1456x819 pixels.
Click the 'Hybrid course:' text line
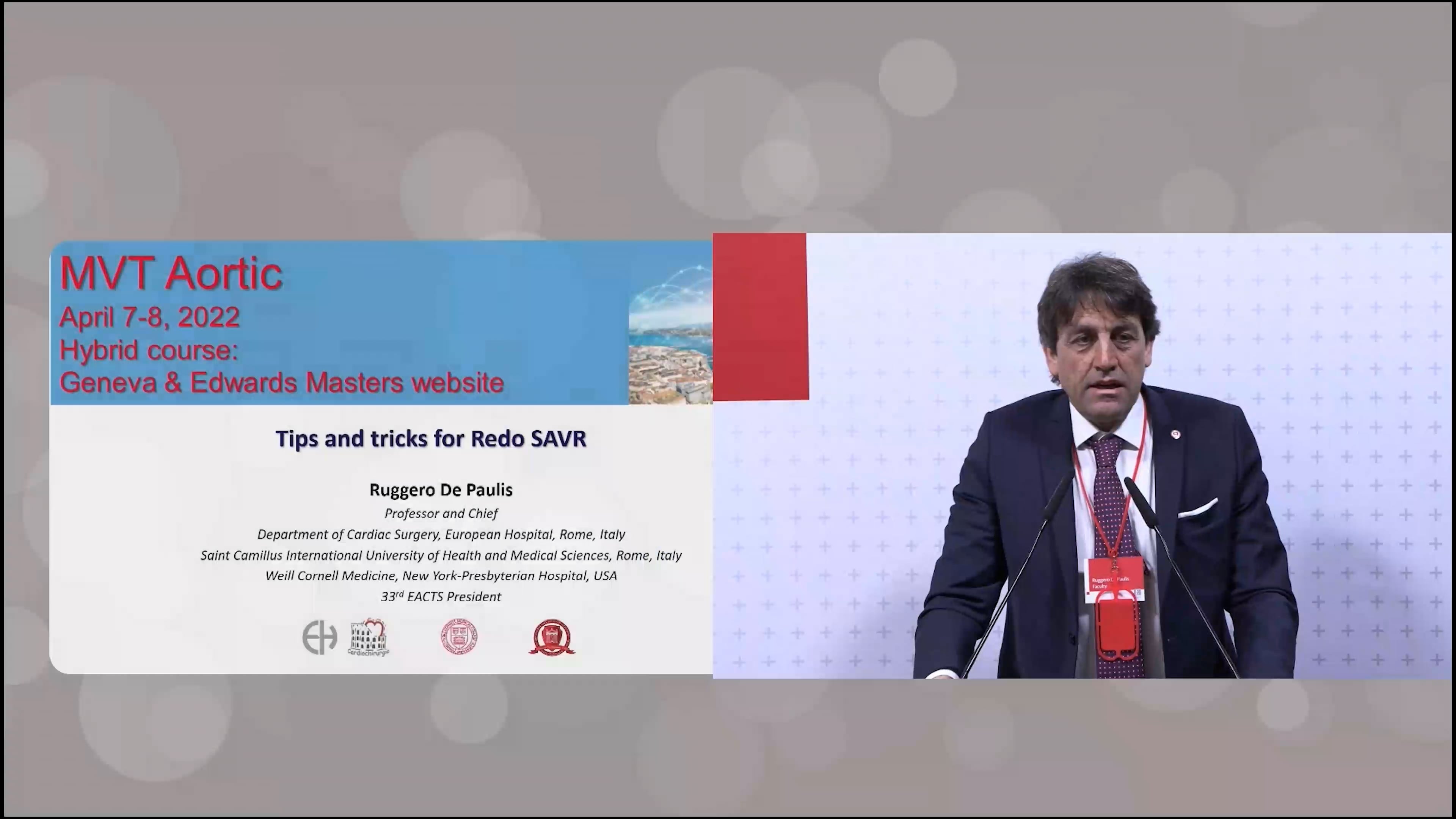pyautogui.click(x=149, y=350)
